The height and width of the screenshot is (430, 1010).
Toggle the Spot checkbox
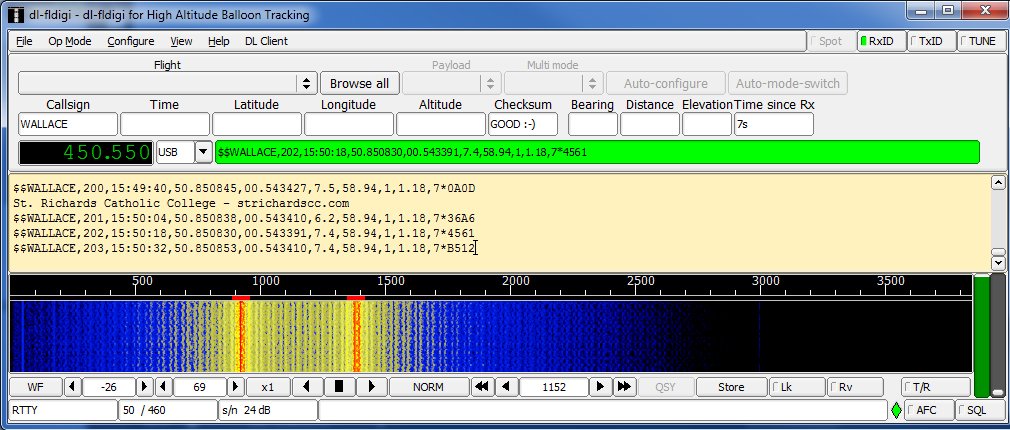830,41
